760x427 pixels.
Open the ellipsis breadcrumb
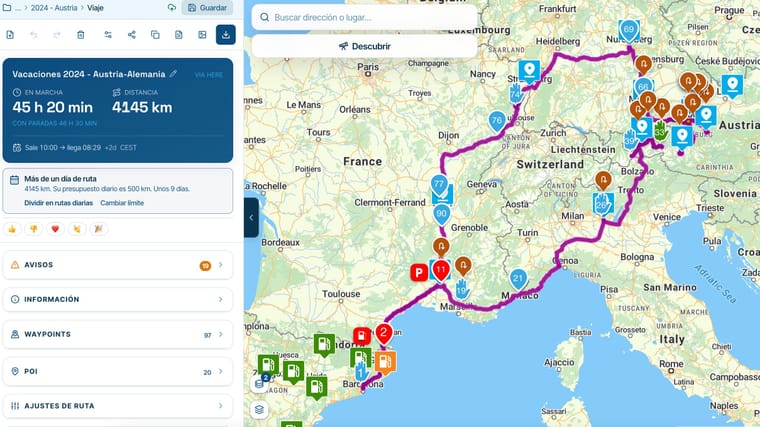pos(18,8)
